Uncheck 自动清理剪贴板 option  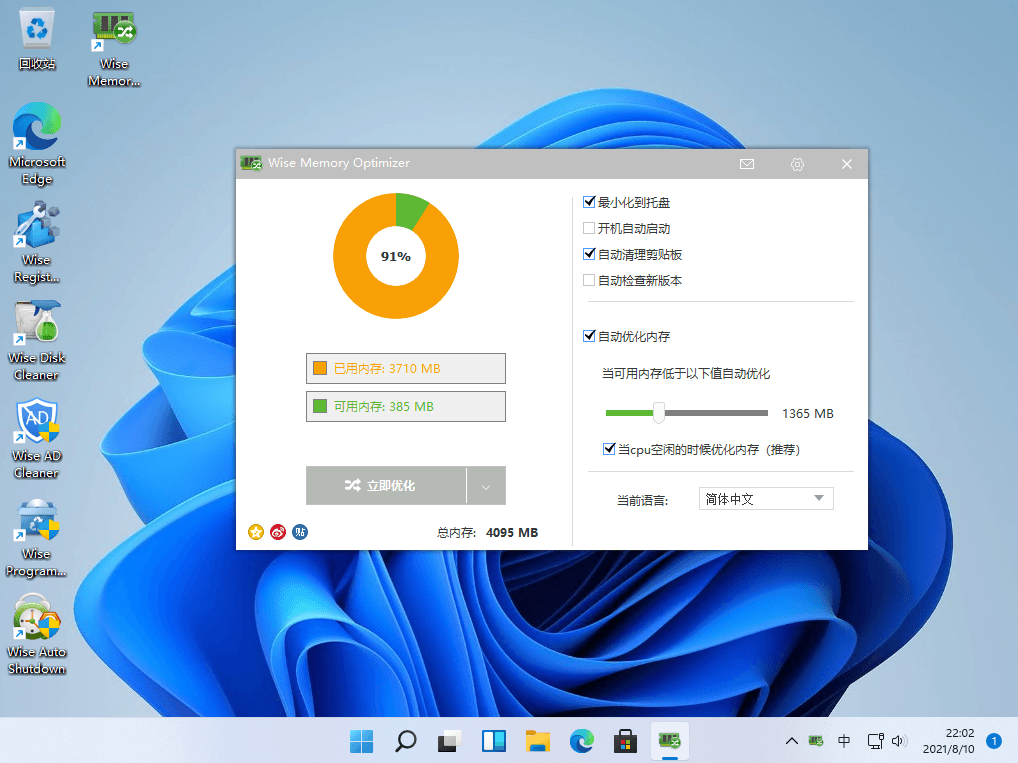coord(589,254)
